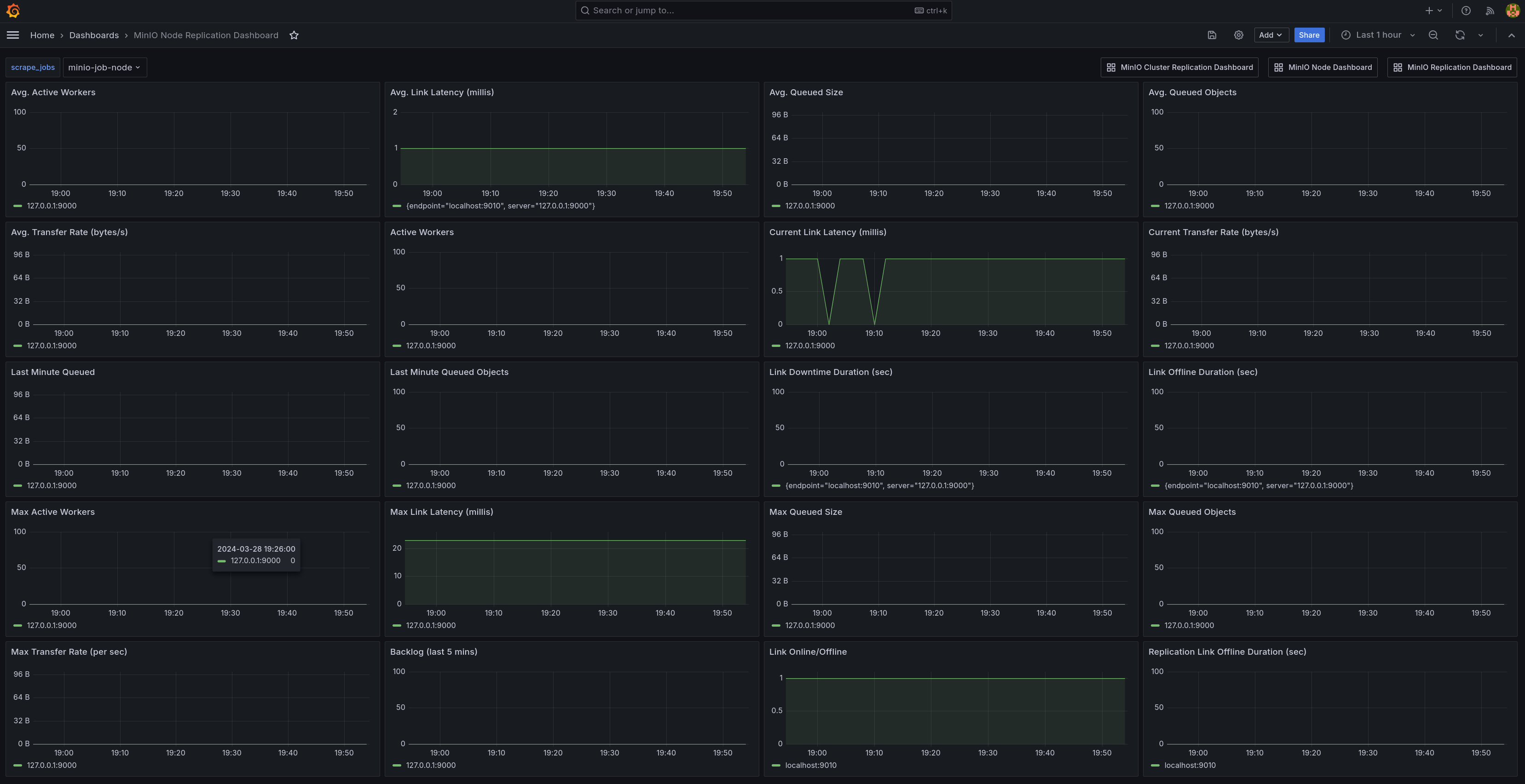Screen dimensions: 1525x784
Task: Toggle legend series in Avg. Active Workers
Action: click(x=51, y=206)
